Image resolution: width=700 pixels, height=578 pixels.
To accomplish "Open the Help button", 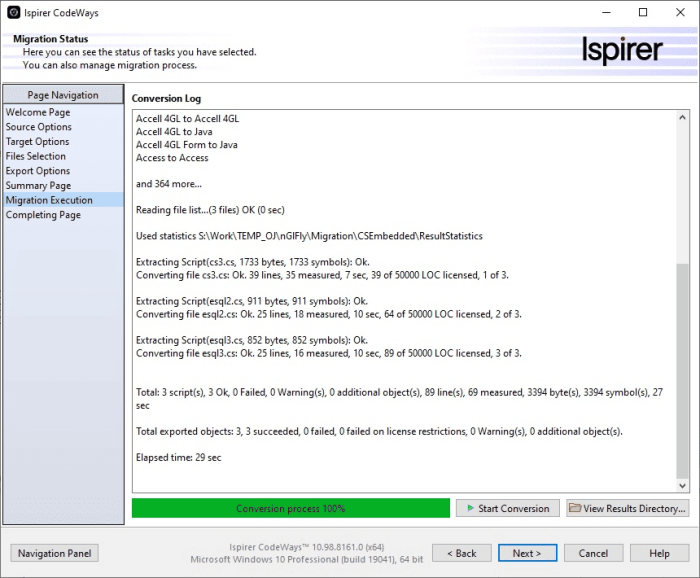I will 659,553.
